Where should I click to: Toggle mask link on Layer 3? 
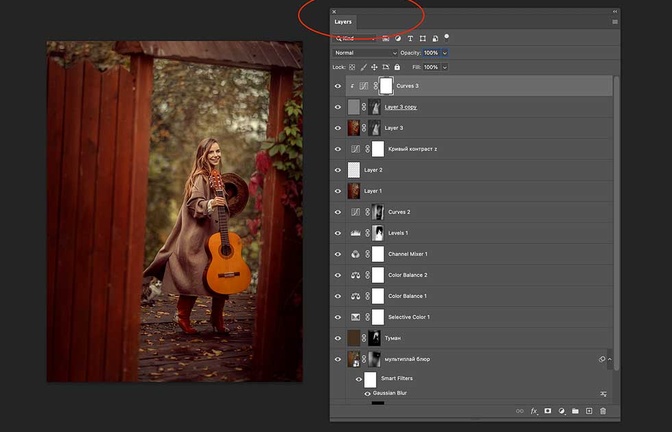click(364, 128)
